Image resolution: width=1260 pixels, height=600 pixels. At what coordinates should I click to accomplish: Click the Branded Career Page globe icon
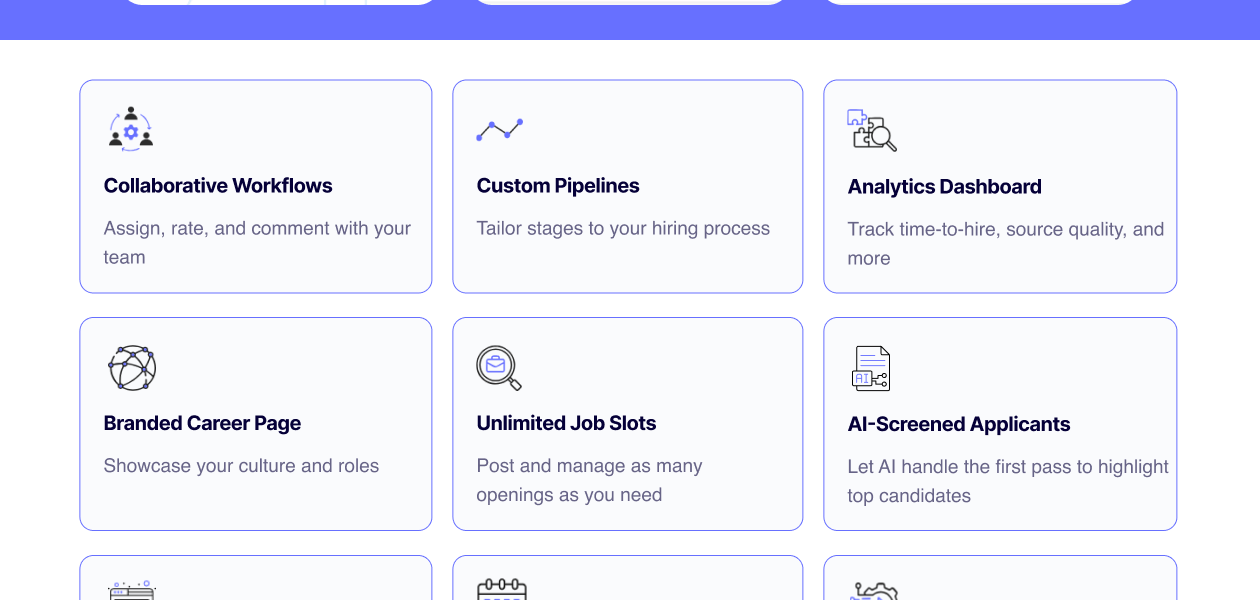(x=131, y=368)
